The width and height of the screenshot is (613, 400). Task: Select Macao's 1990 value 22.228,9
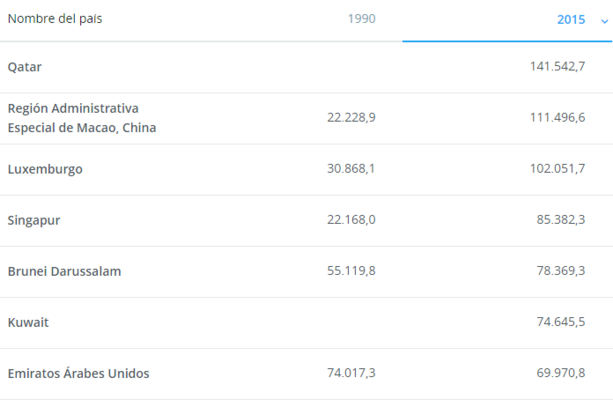(351, 118)
